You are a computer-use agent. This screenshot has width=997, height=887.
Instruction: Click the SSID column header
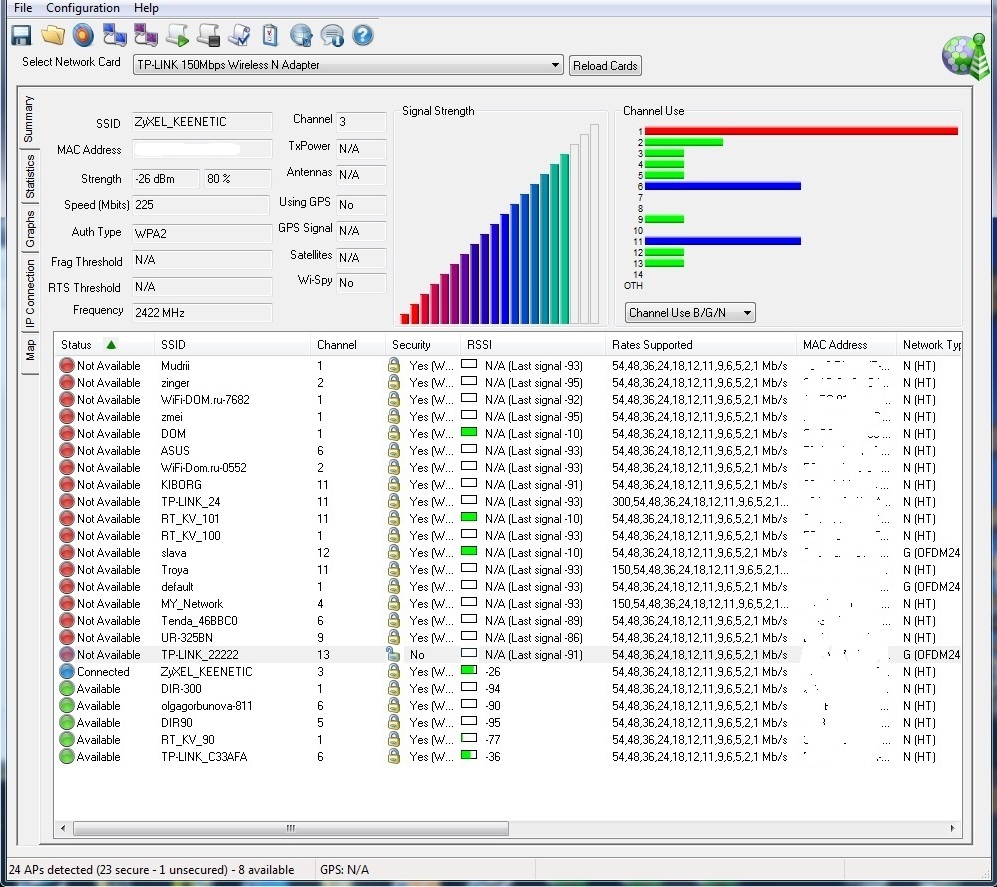[x=173, y=345]
